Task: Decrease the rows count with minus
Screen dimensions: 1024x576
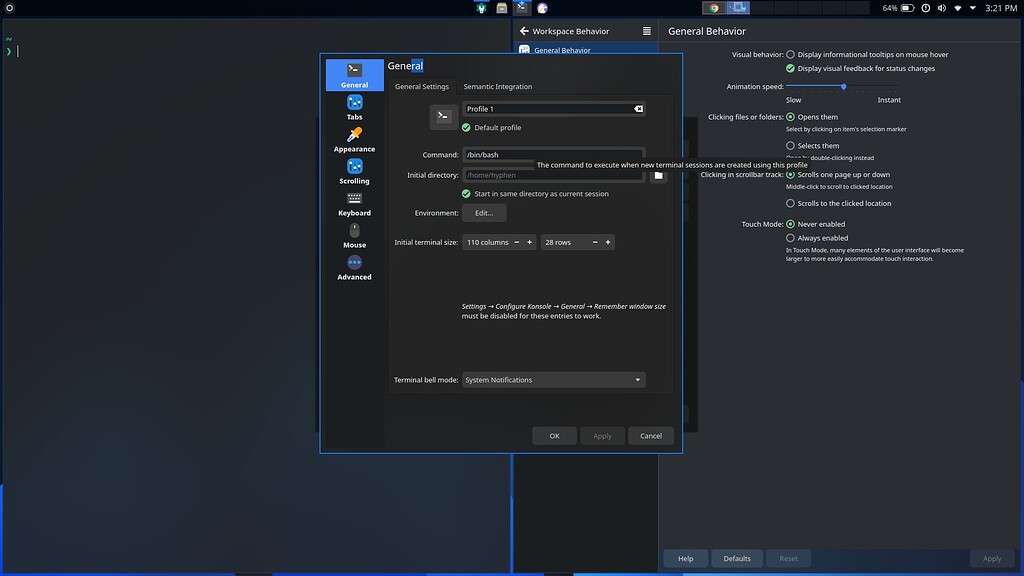Action: click(x=594, y=242)
